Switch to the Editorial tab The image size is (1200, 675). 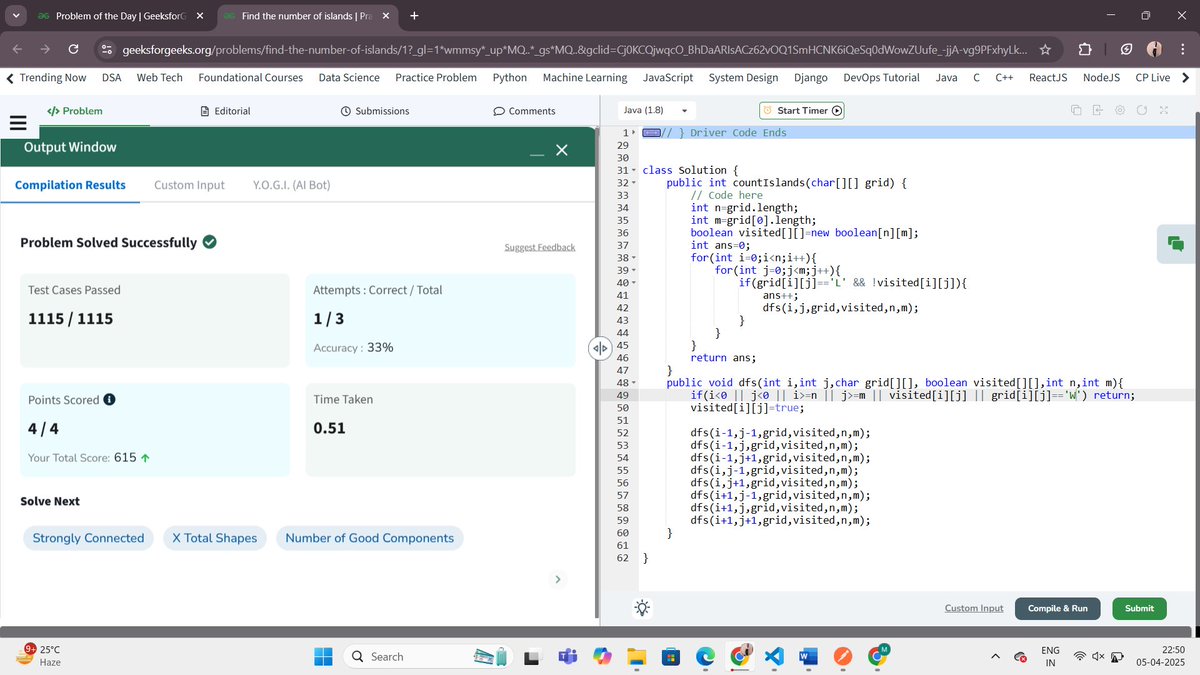[x=225, y=111]
